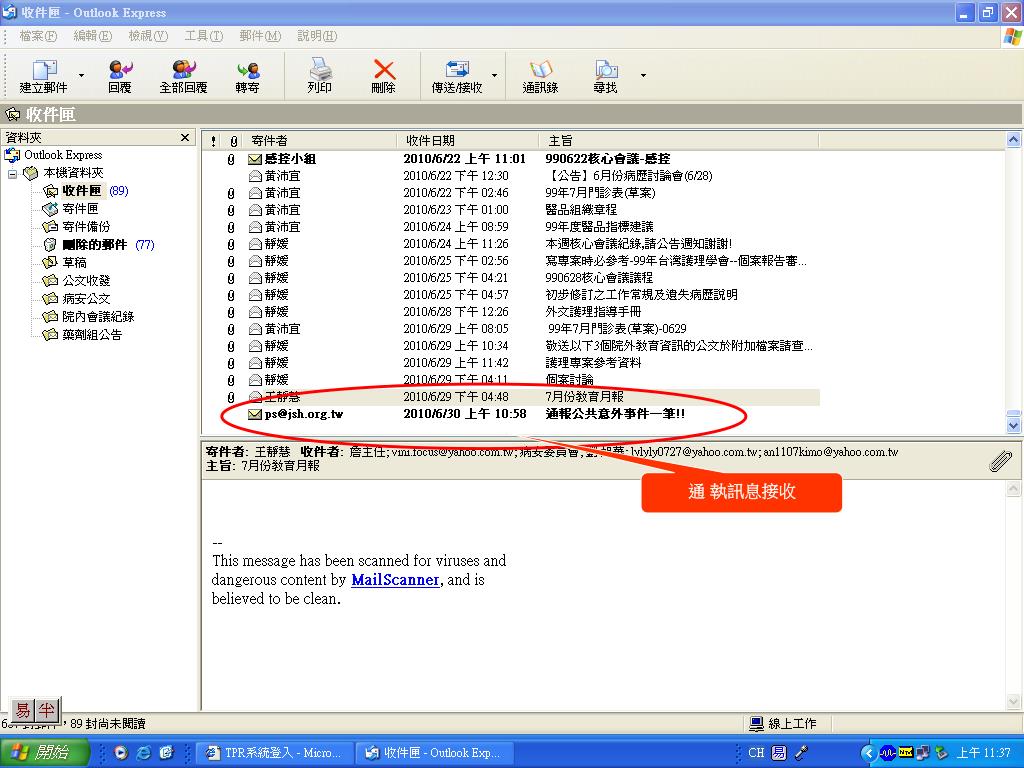
Task: Open message 通報公共意外事件一筆!!
Action: pos(615,413)
